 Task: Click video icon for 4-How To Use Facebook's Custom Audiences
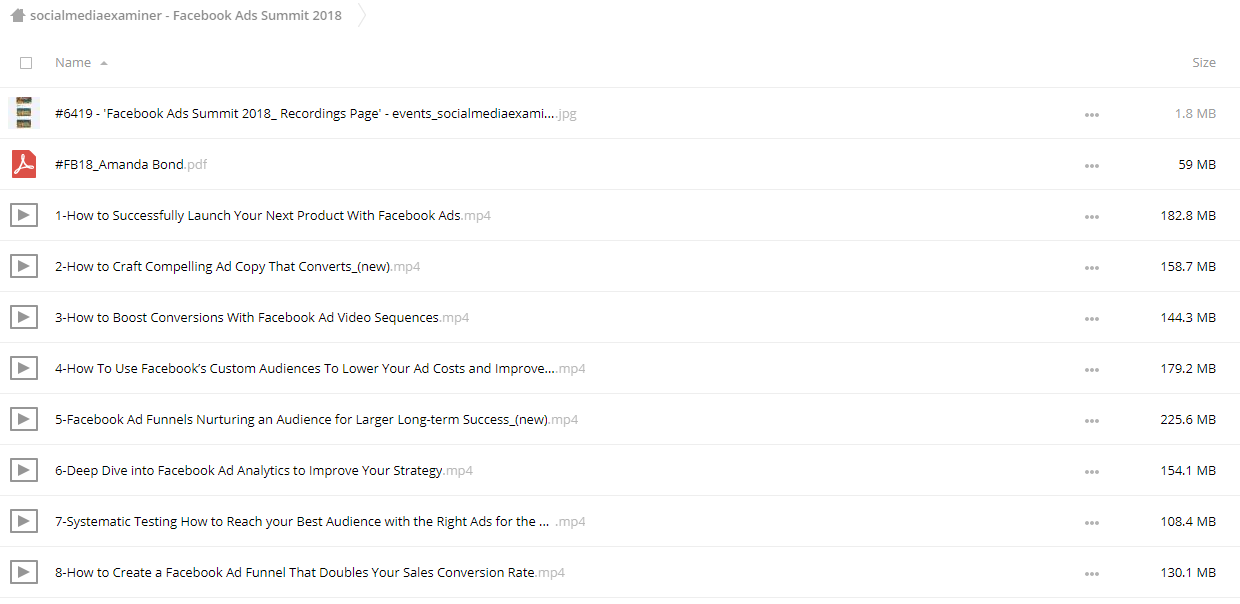(x=24, y=368)
